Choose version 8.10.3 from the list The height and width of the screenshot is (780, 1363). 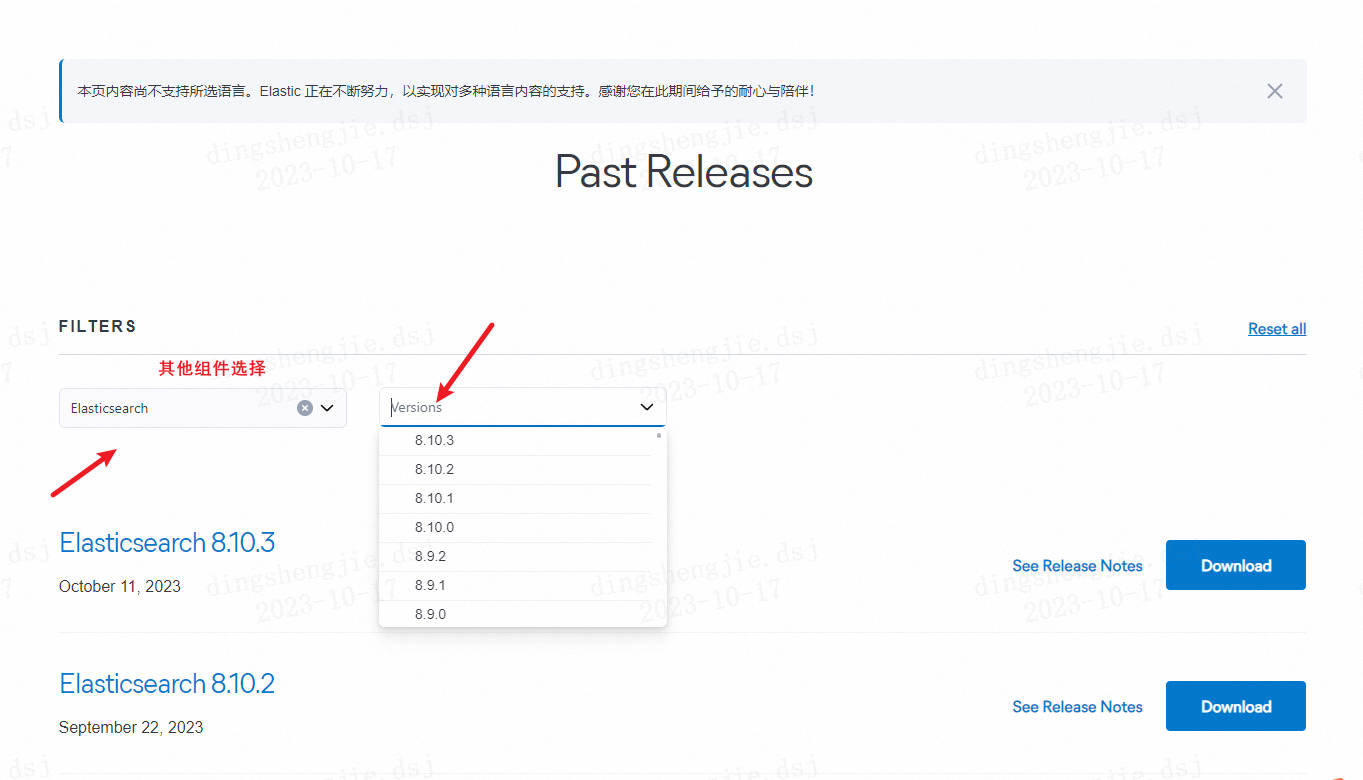click(x=515, y=440)
